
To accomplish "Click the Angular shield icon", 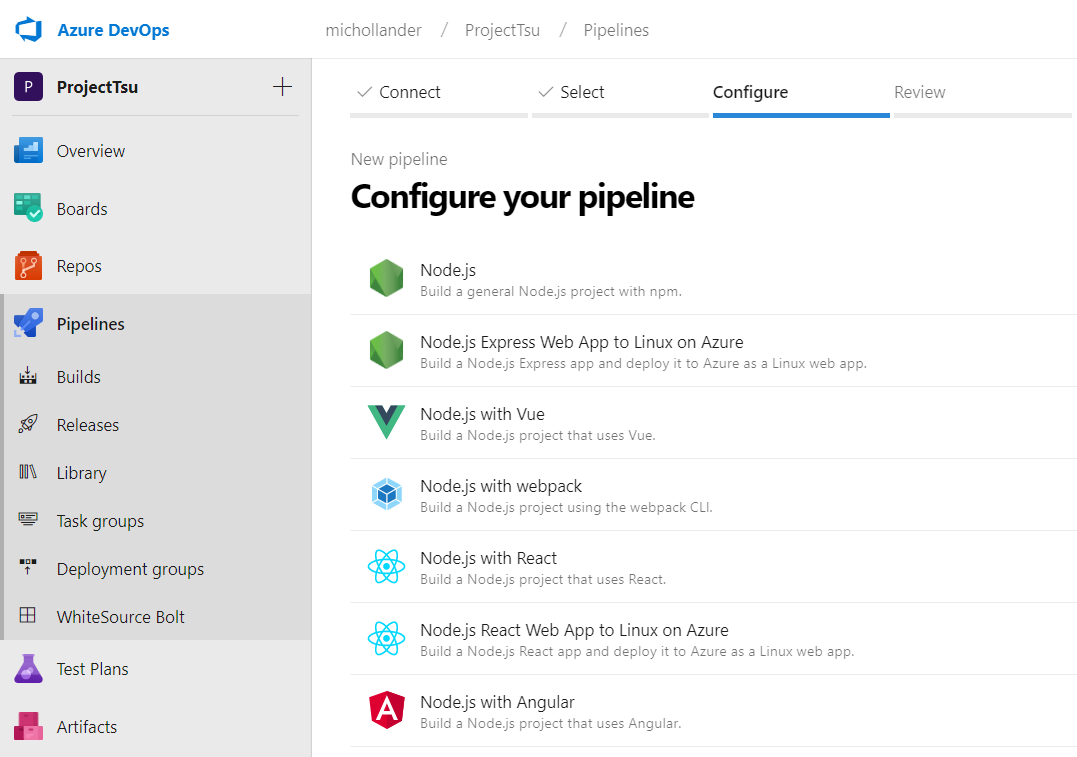I will click(386, 710).
